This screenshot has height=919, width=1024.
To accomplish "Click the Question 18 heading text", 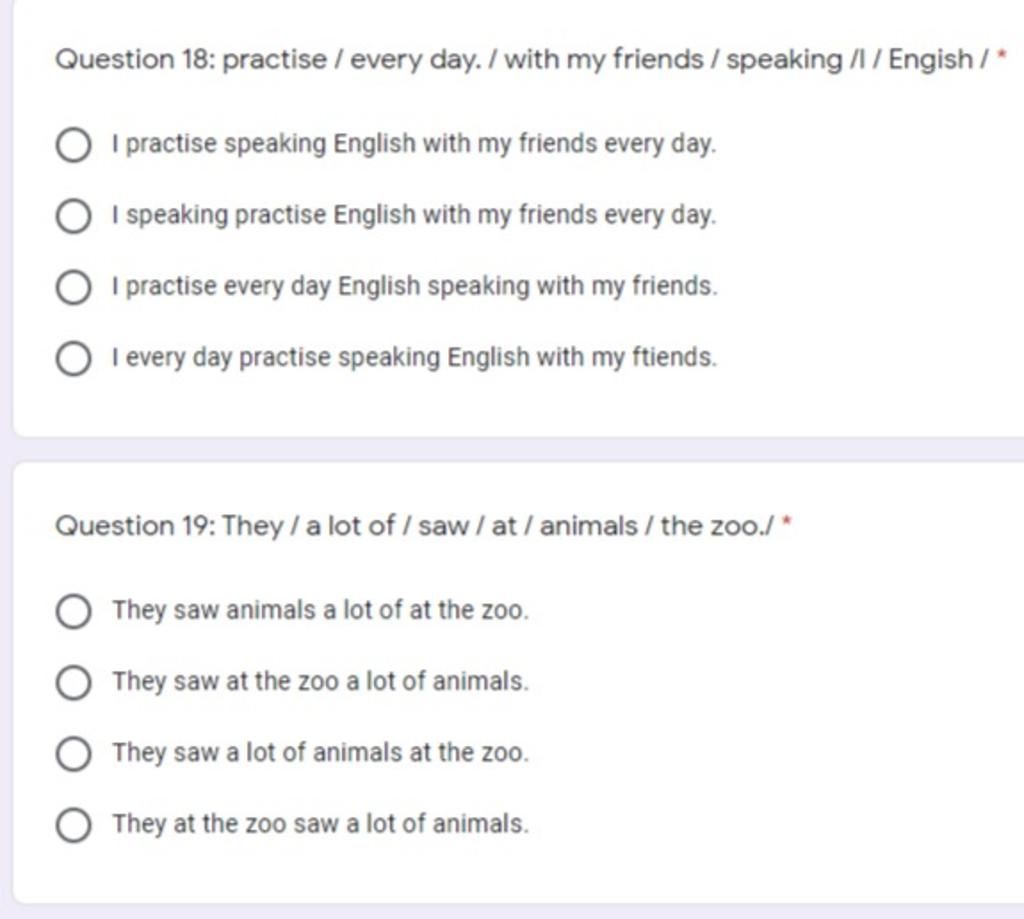I will [522, 60].
